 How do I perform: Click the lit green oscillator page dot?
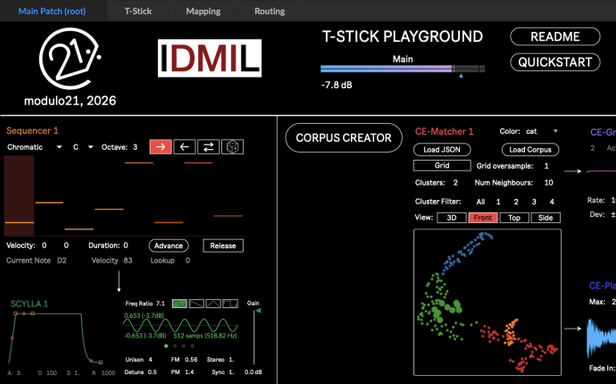click(x=166, y=346)
